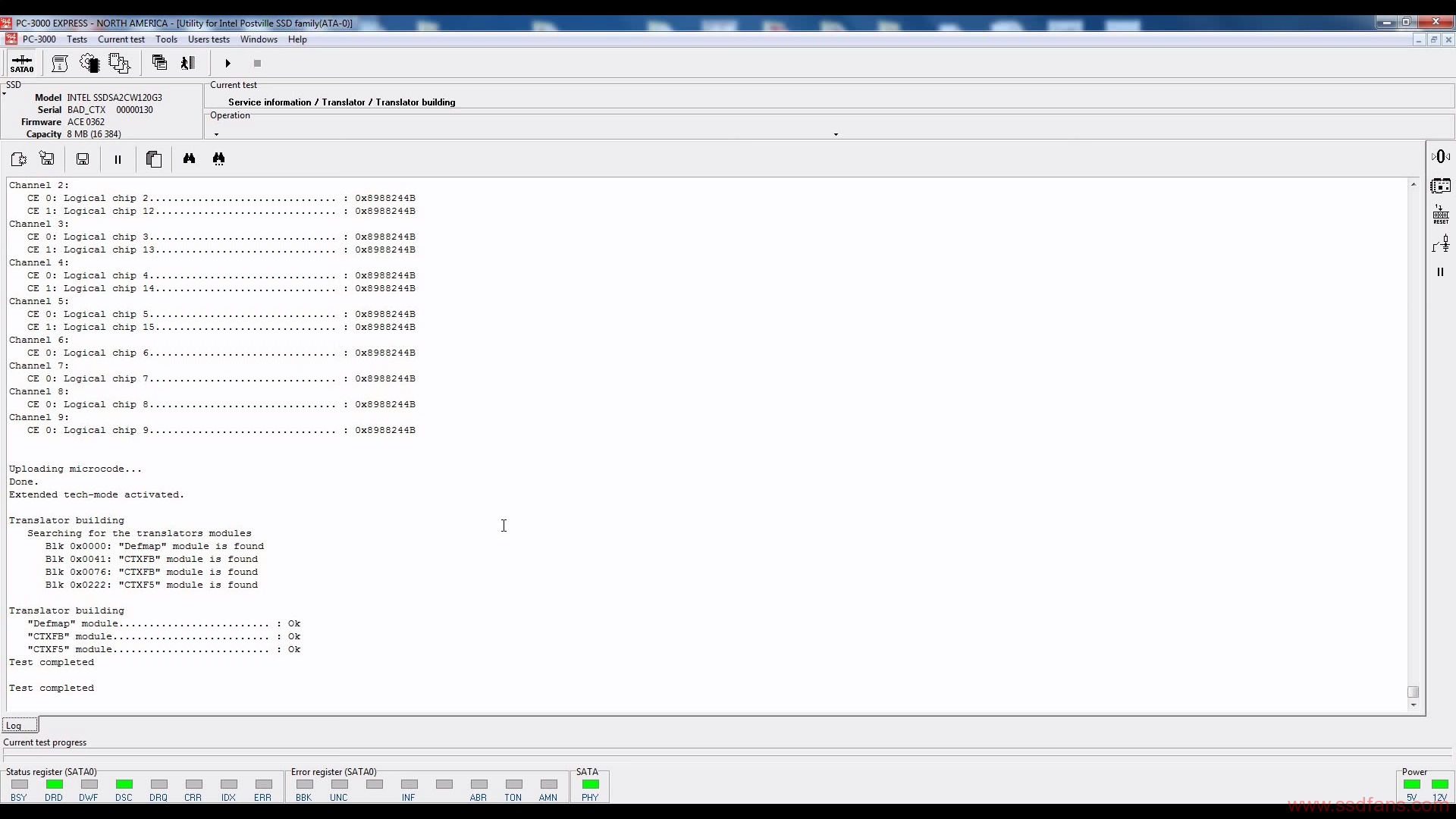Viewport: 1456px width, 819px height.
Task: Open the Users tests menu
Action: coord(209,39)
